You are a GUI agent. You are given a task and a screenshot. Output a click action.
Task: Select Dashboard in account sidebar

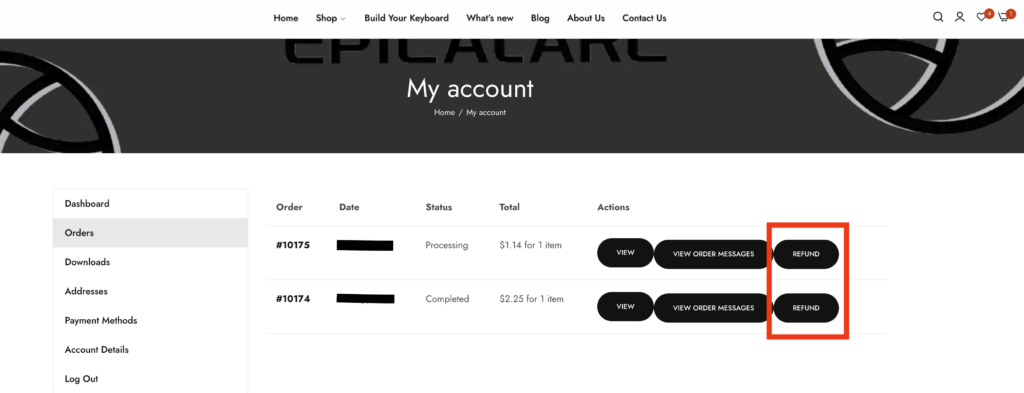click(x=150, y=204)
